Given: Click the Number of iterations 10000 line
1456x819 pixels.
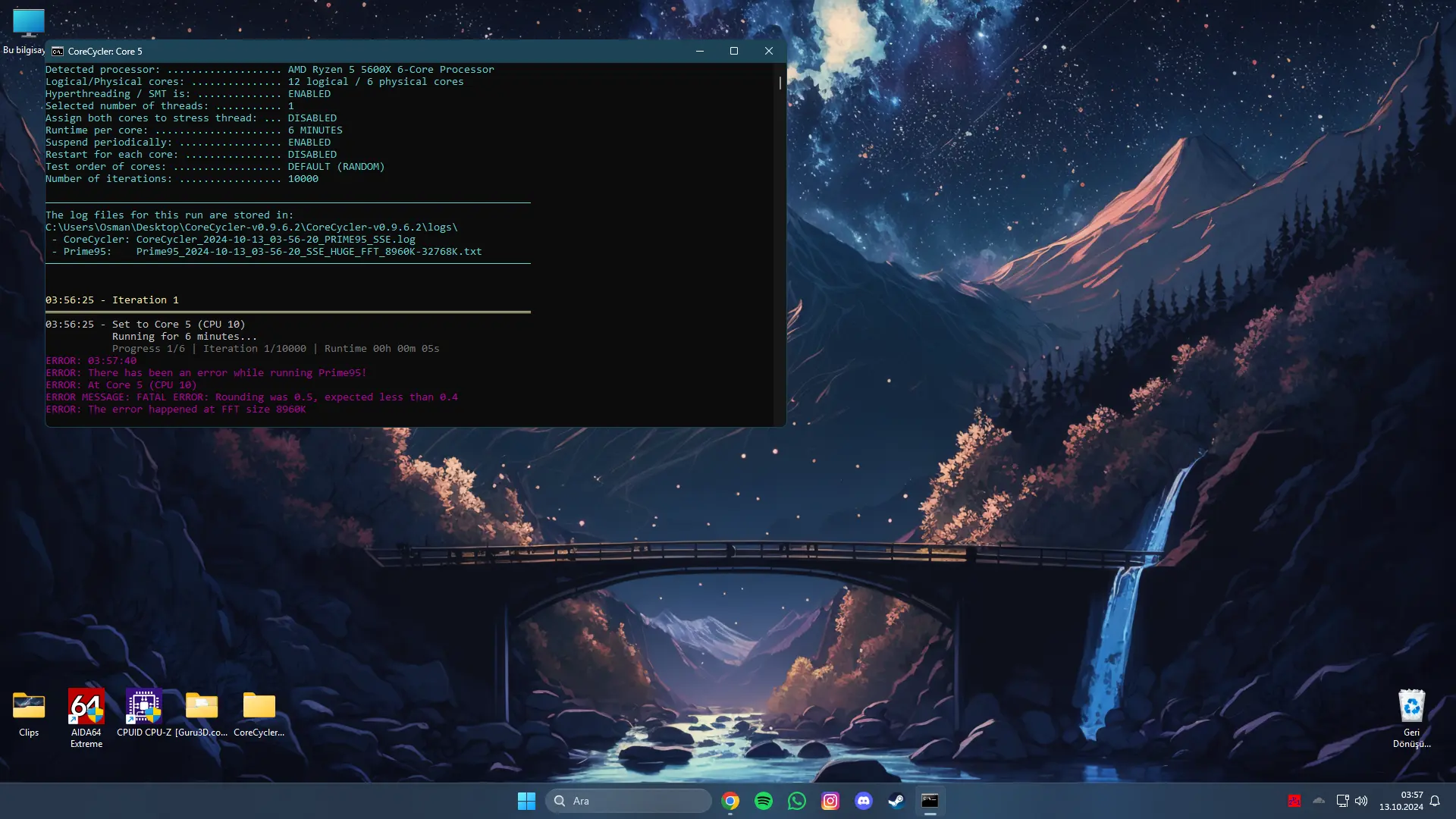Looking at the screenshot, I should pyautogui.click(x=182, y=179).
